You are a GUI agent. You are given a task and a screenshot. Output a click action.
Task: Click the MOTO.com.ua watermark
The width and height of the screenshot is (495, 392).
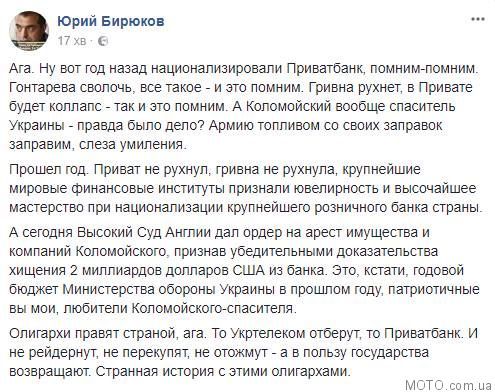[448, 385]
